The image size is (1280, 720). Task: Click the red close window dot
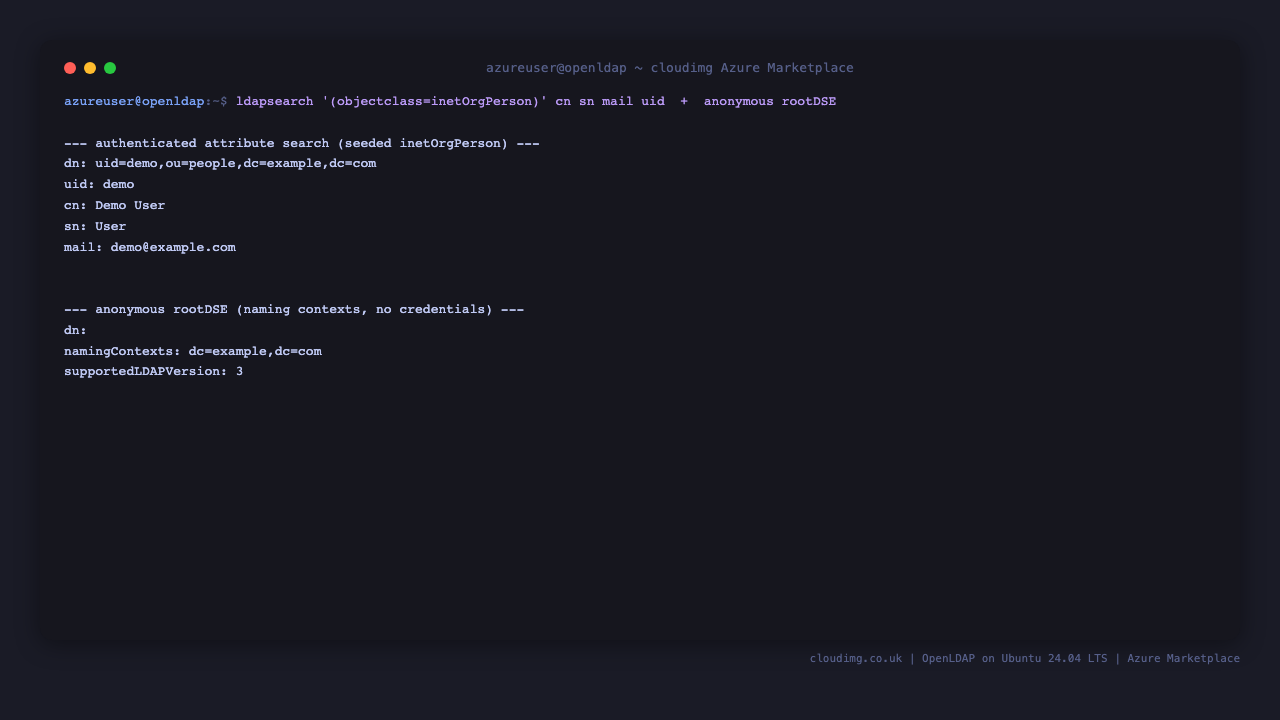click(x=70, y=68)
